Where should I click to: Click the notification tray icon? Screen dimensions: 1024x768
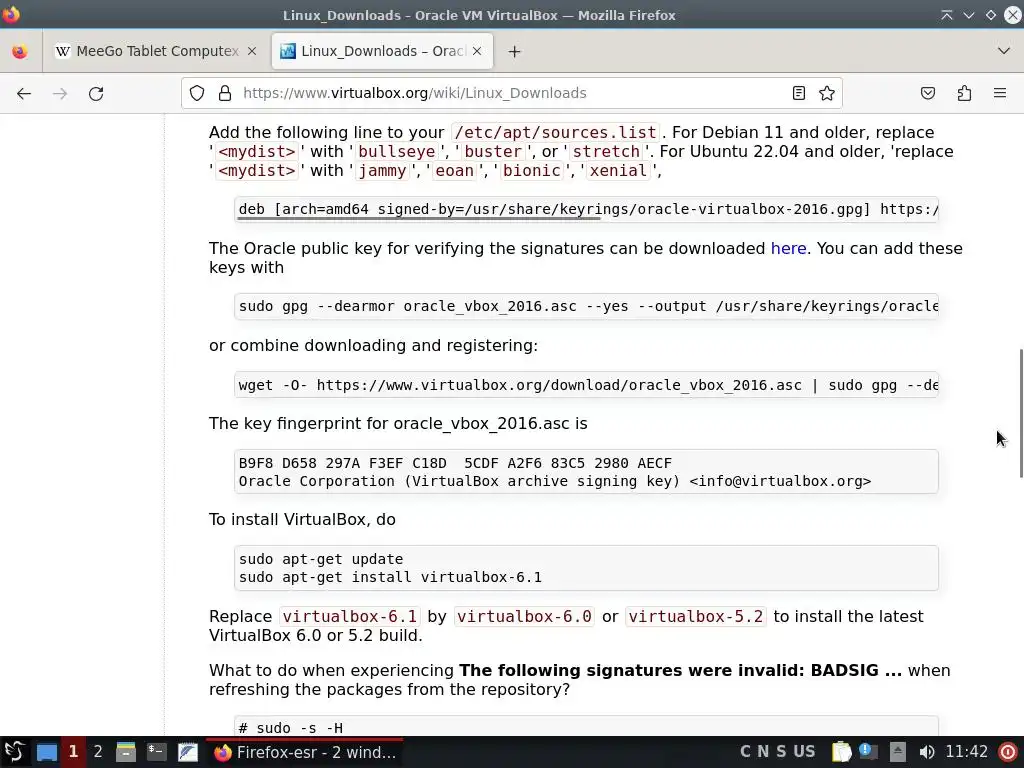pyautogui.click(x=869, y=752)
